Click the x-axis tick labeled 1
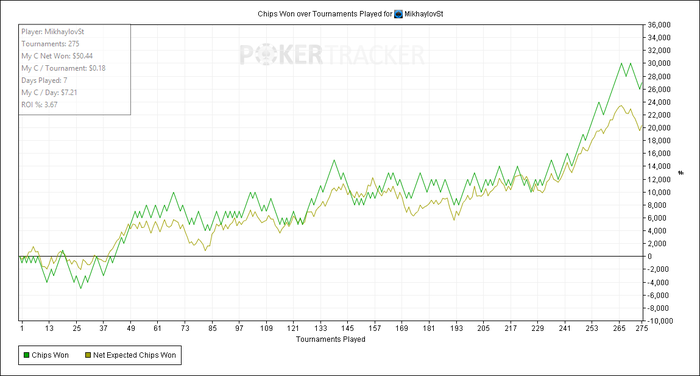 [22, 328]
